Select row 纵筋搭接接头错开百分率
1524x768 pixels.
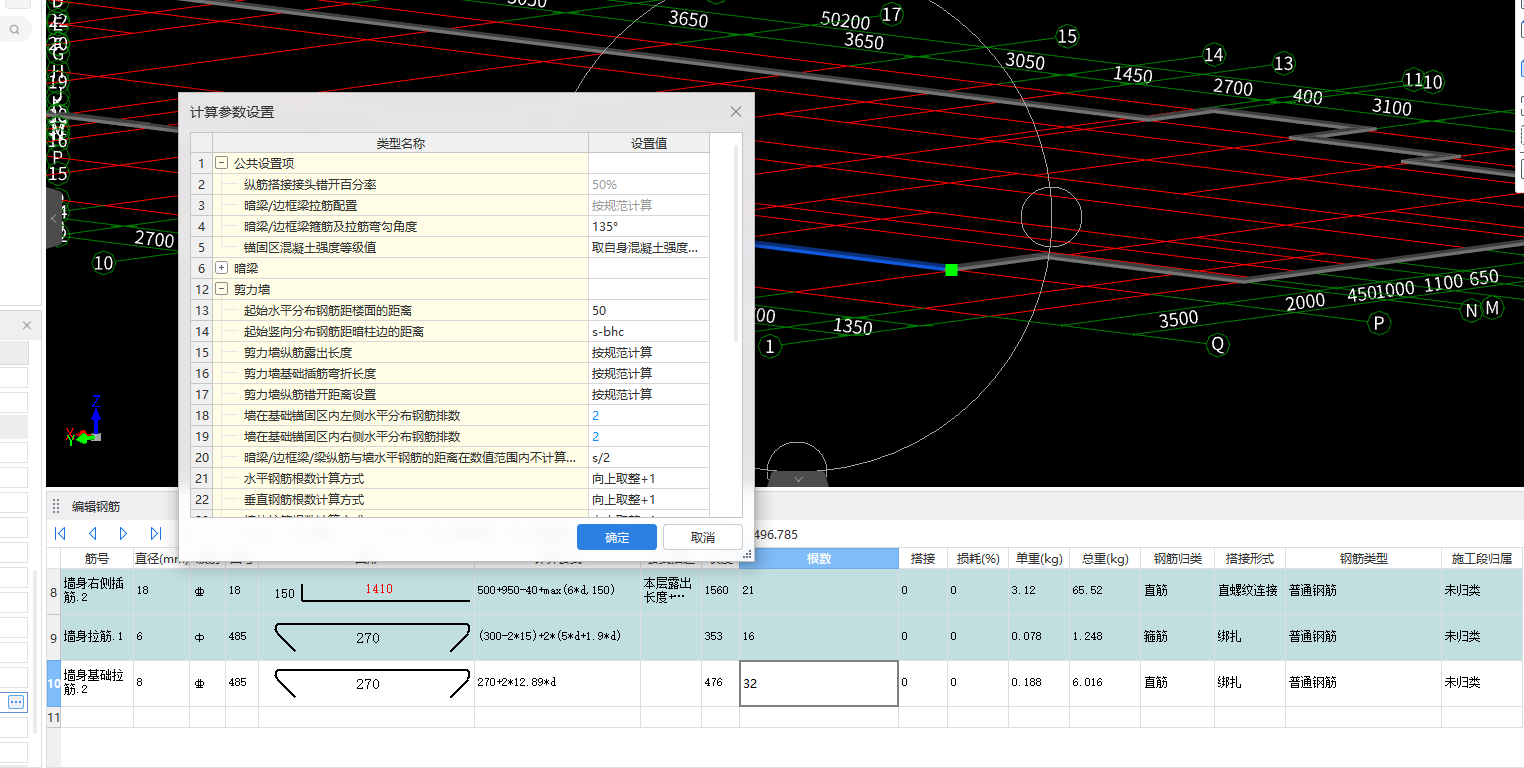pos(401,184)
